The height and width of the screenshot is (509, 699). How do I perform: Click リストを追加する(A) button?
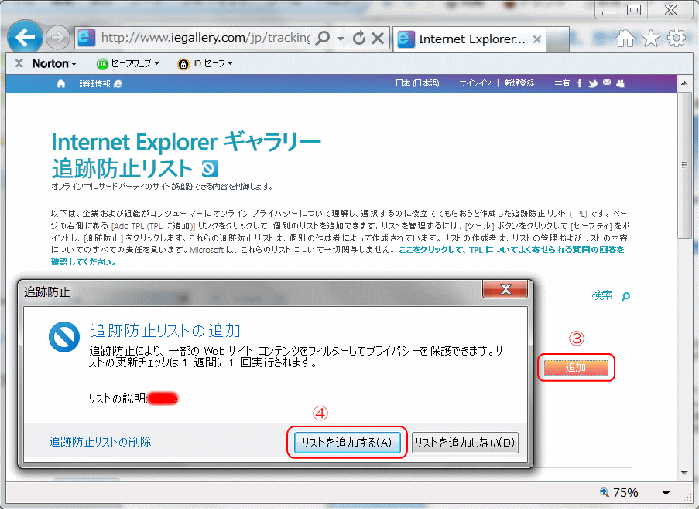coord(347,442)
